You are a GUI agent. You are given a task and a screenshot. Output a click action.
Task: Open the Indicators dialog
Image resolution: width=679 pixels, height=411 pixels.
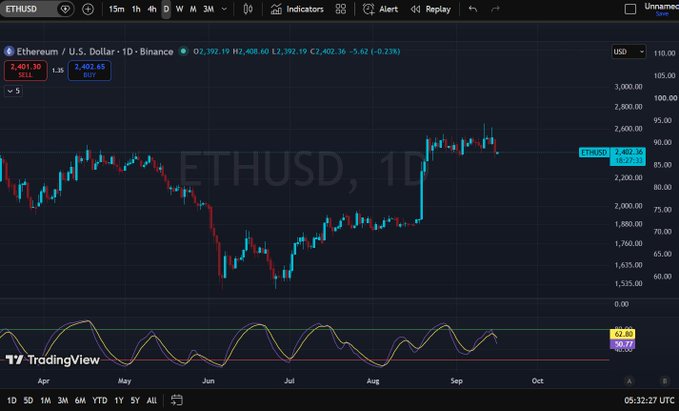297,9
